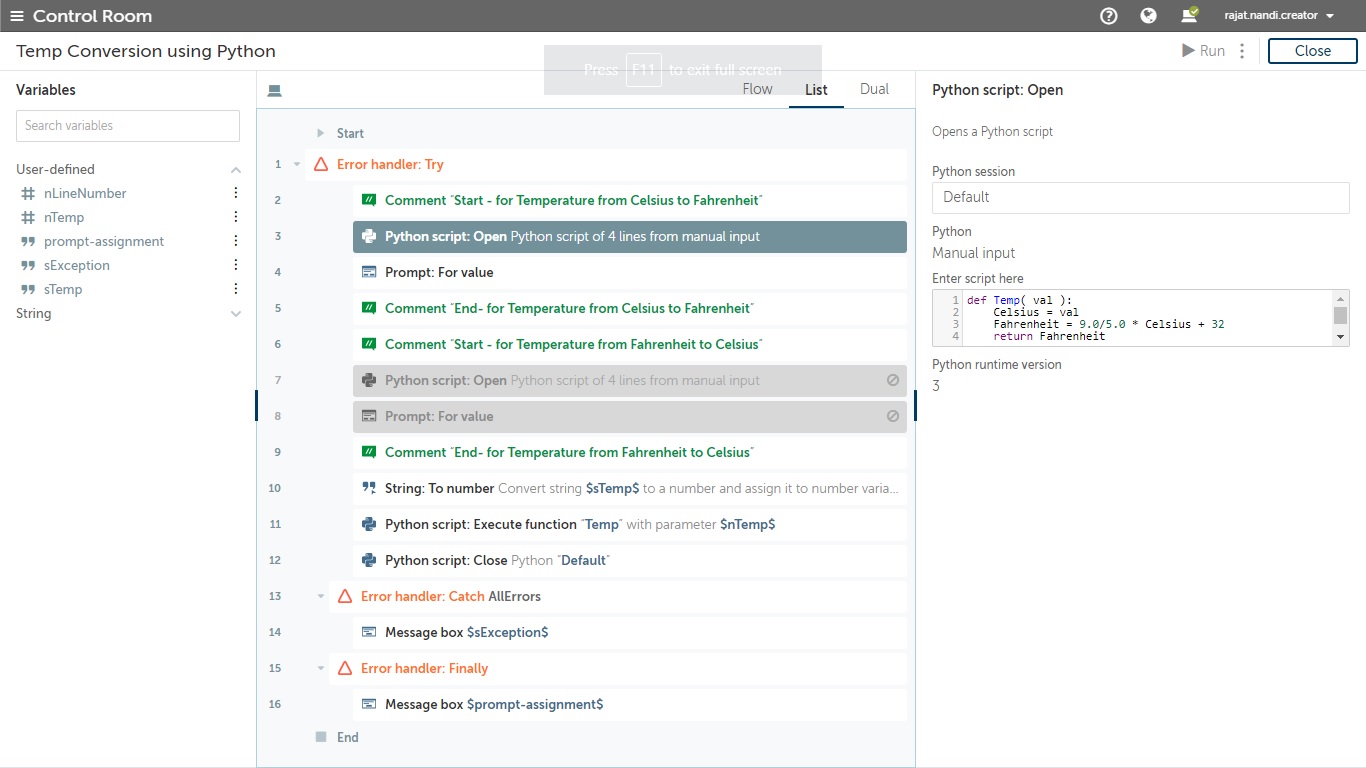Click the disabled marker on line 8 Prompt
Viewport: 1366px width, 768px height.
pyautogui.click(x=892, y=416)
